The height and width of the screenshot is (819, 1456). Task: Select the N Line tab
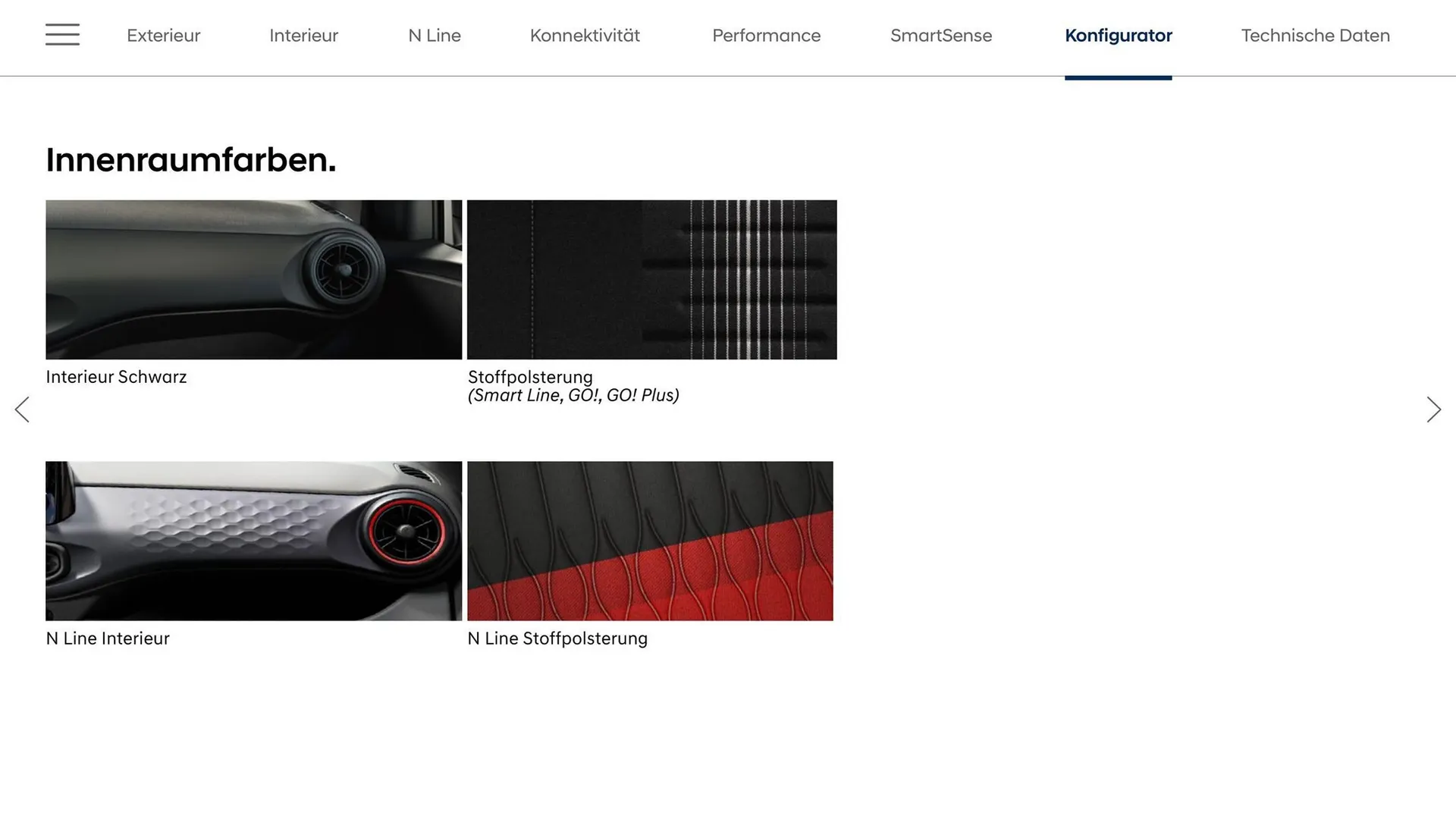(435, 36)
